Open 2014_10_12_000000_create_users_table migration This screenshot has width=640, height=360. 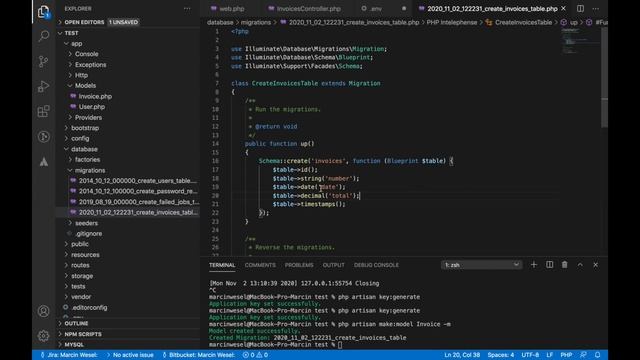[x=128, y=180]
